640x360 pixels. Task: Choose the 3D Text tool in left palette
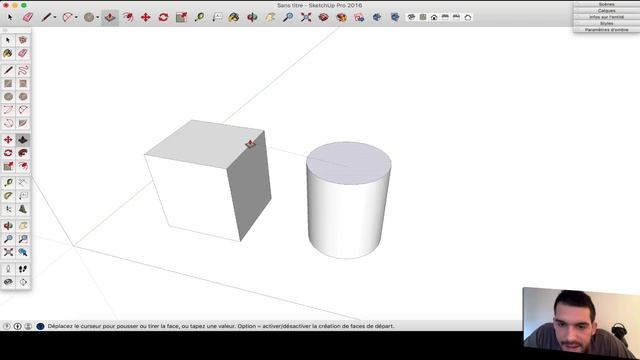coord(23,209)
